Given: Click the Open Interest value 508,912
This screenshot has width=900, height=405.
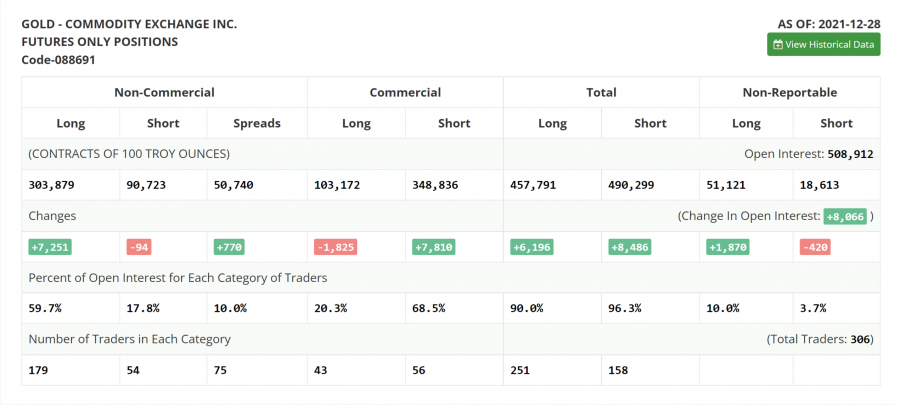Looking at the screenshot, I should 851,154.
